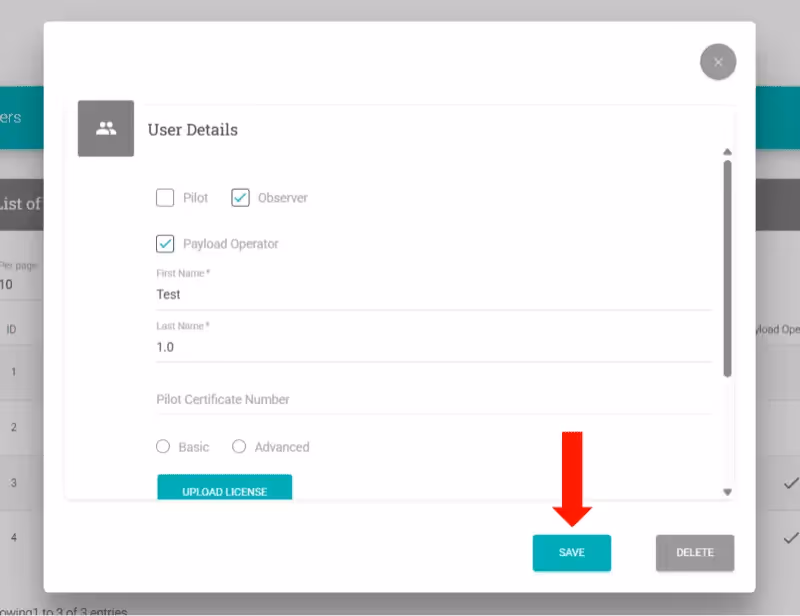Click the scrollbar up arrow in the dialog
The width and height of the screenshot is (800, 616).
pos(727,152)
